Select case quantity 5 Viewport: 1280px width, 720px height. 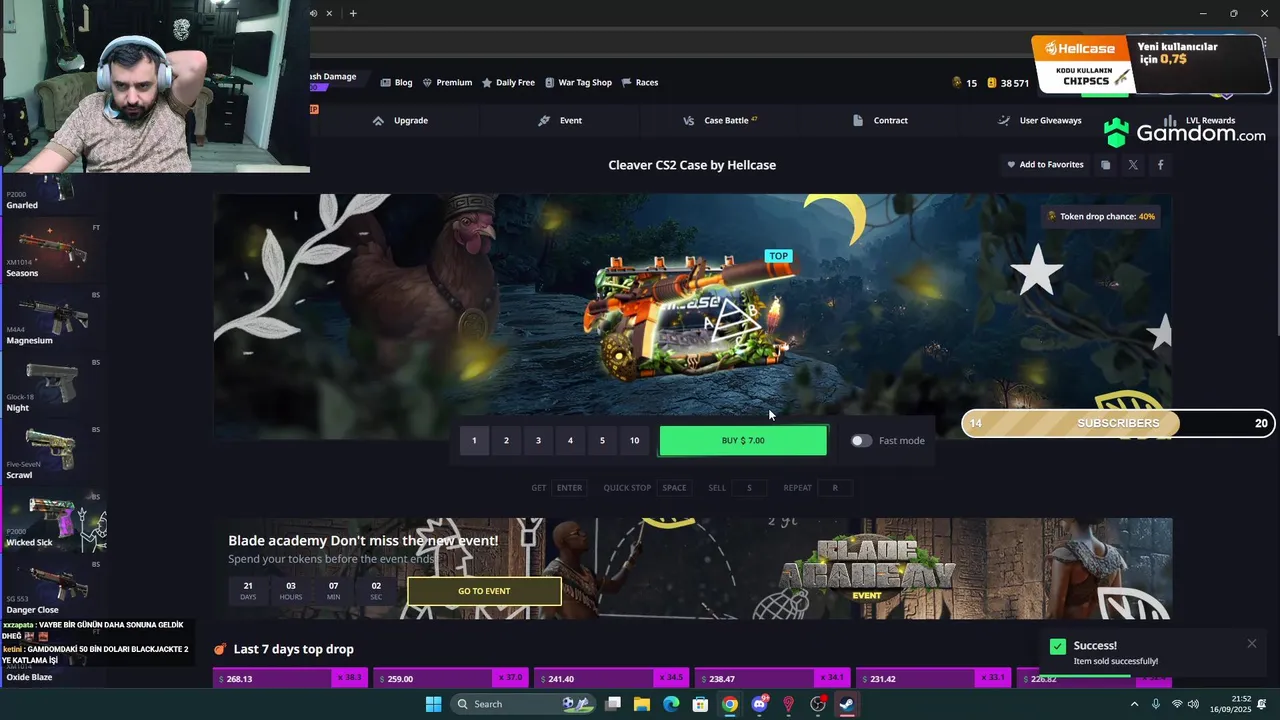(x=602, y=441)
